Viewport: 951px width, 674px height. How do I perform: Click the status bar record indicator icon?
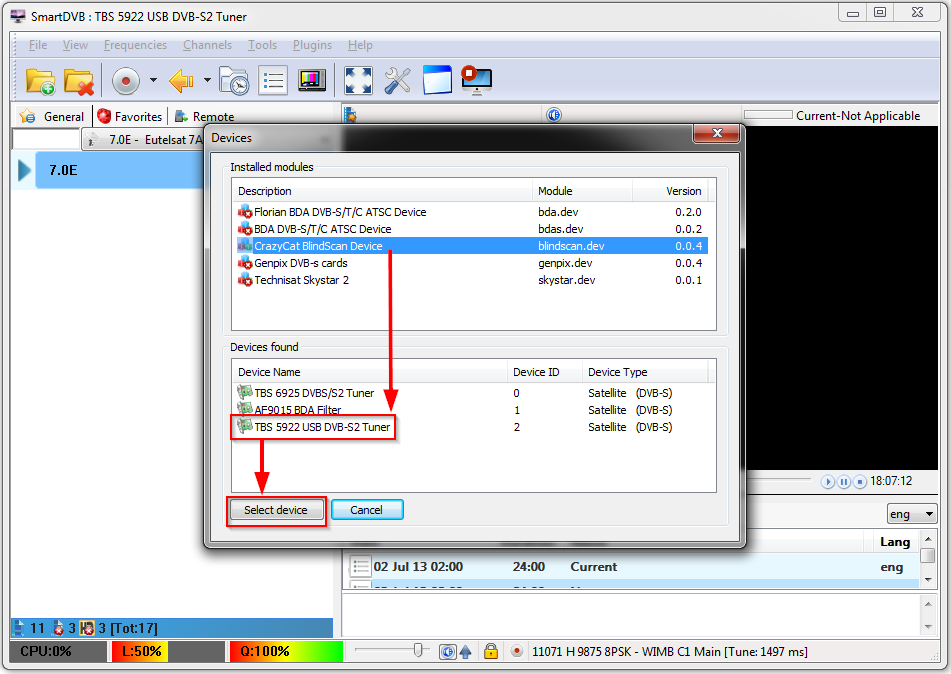517,651
